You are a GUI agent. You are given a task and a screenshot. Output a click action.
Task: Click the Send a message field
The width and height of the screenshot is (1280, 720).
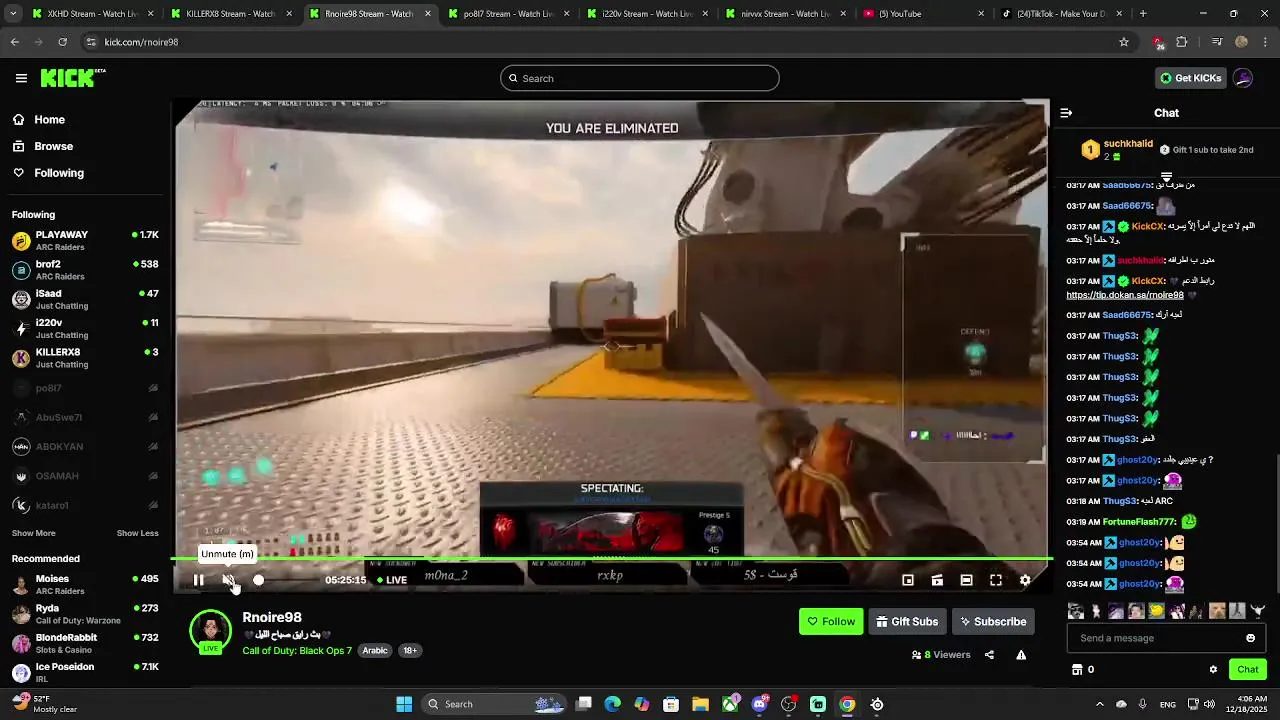tap(1167, 638)
